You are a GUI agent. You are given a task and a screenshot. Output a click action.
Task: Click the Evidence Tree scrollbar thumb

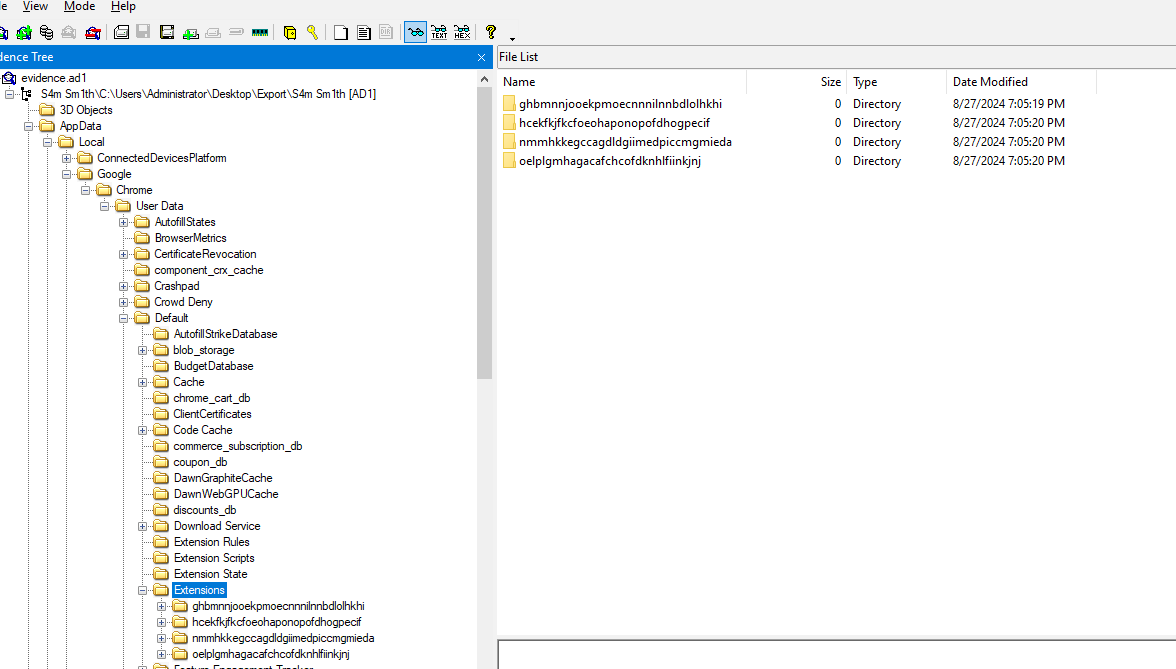484,233
